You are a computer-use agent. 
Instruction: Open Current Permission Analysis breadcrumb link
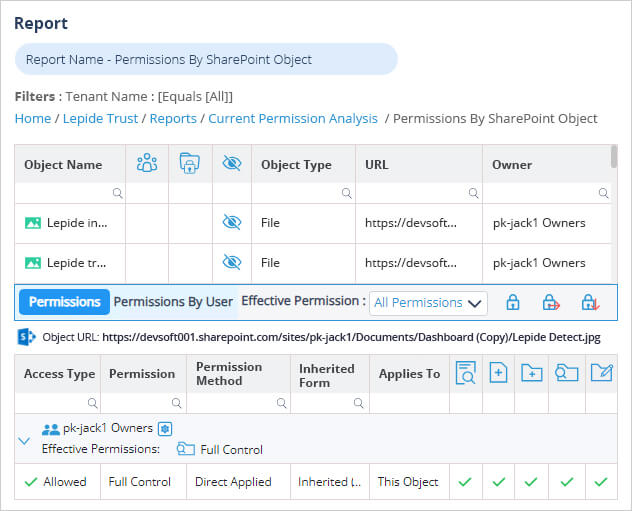(293, 118)
